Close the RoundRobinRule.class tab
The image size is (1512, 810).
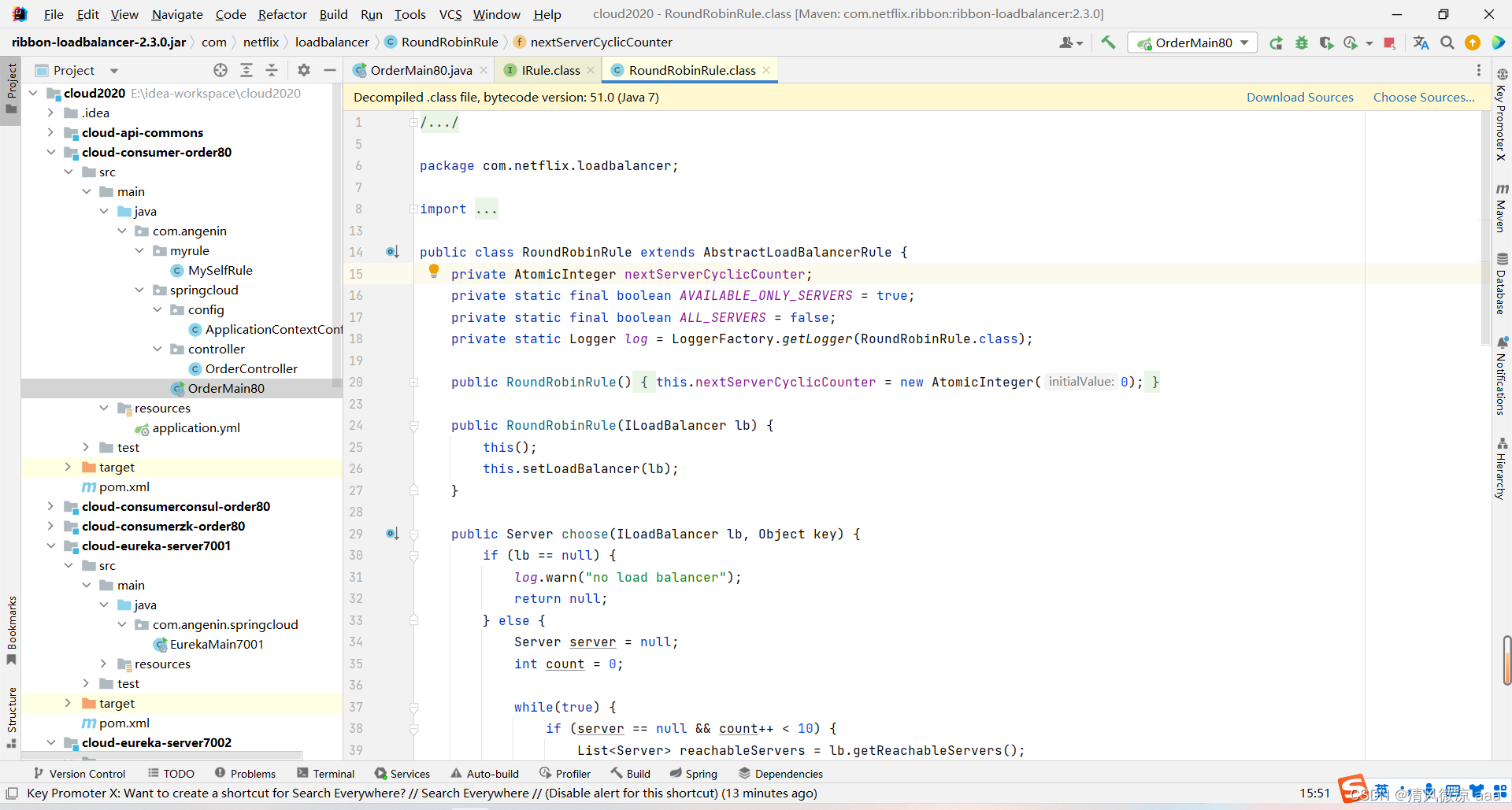(766, 70)
